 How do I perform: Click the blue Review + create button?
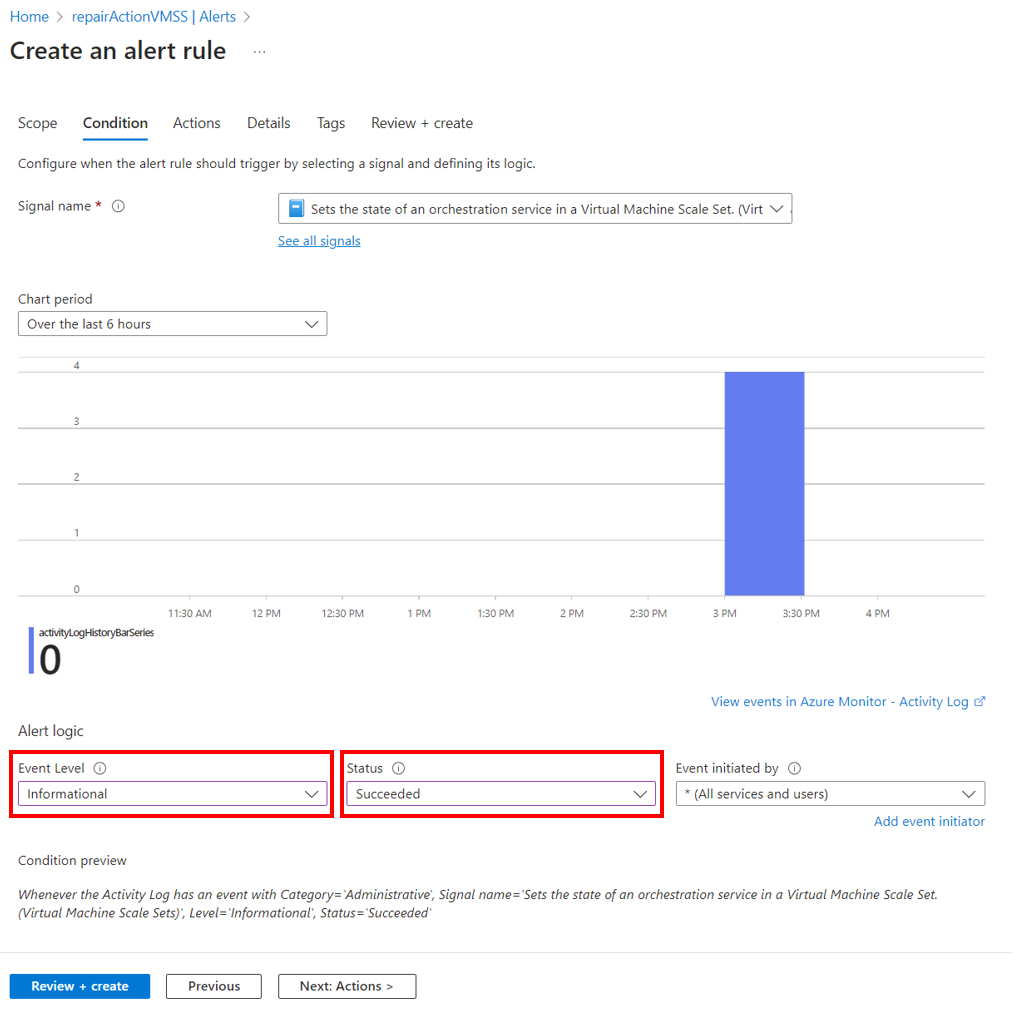coord(80,986)
